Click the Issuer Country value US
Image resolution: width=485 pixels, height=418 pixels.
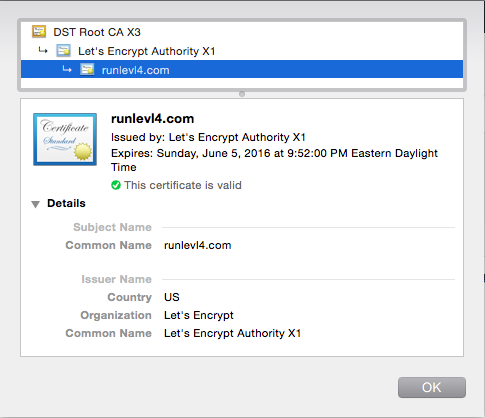tap(172, 297)
